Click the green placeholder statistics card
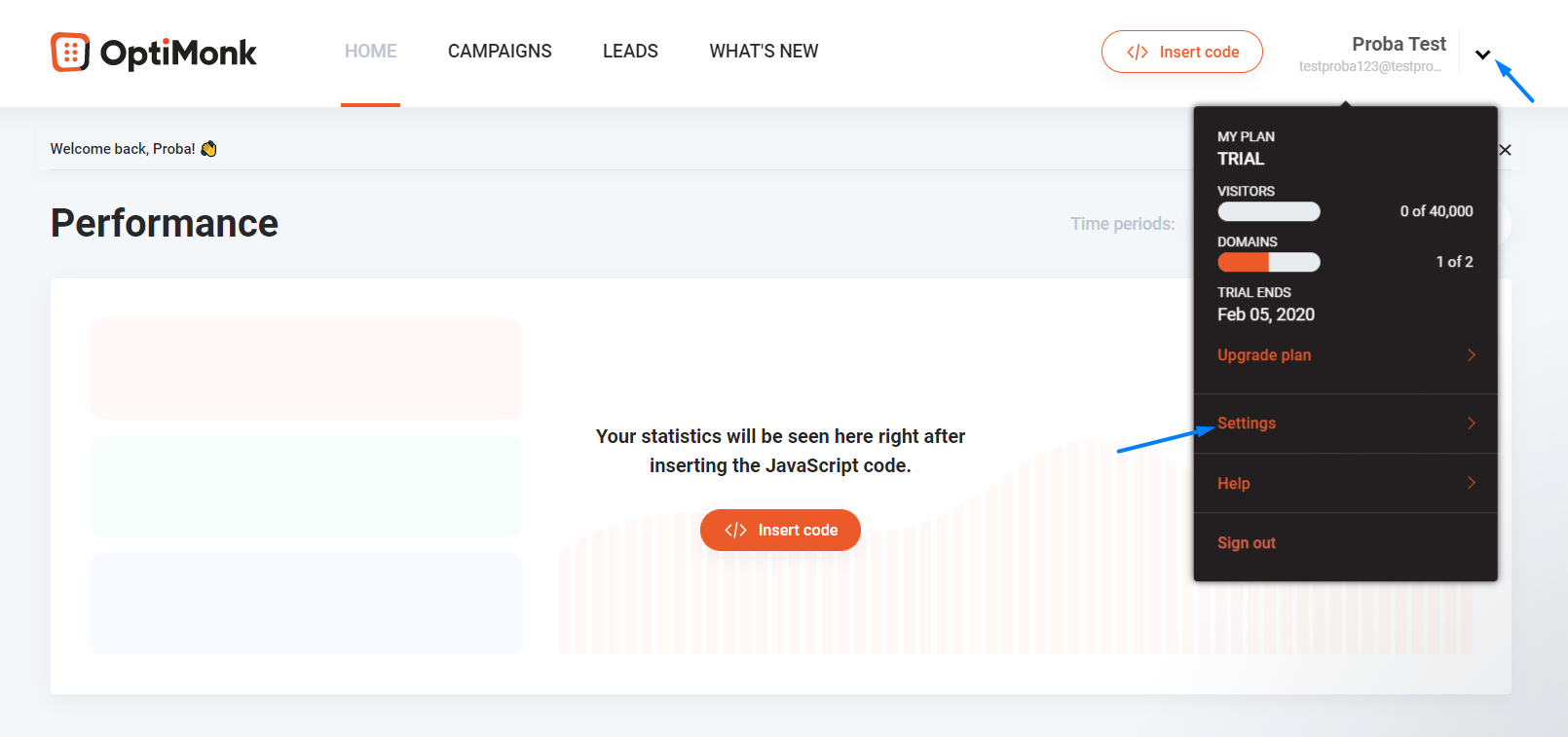This screenshot has height=737, width=1568. click(306, 486)
